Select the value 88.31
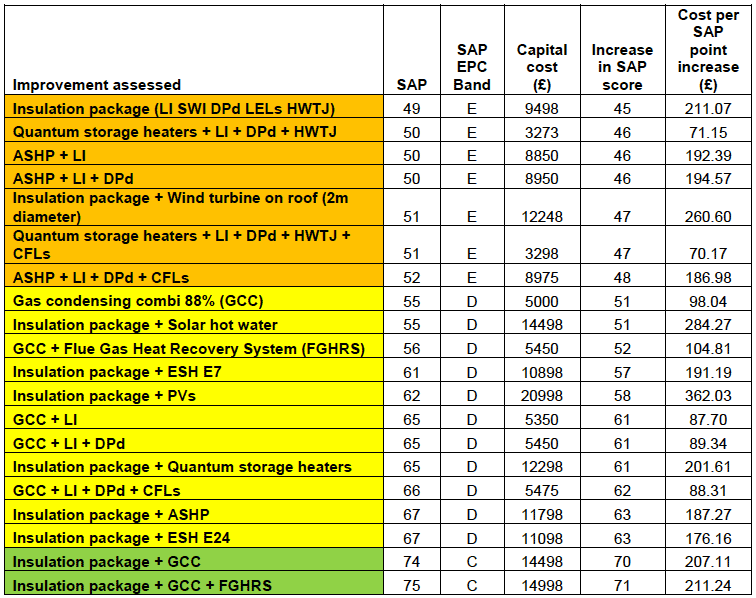Screen dimensions: 756x598 (x=708, y=490)
